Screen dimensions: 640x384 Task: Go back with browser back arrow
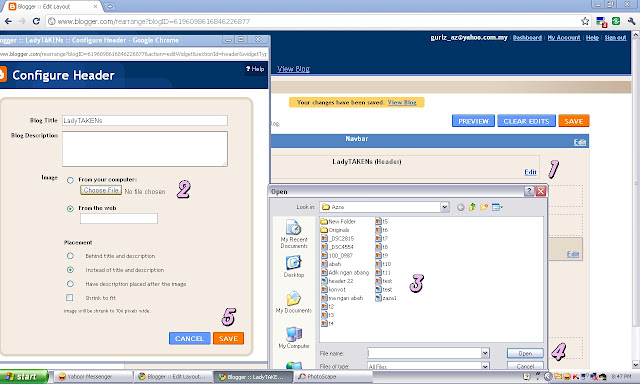pyautogui.click(x=8, y=21)
